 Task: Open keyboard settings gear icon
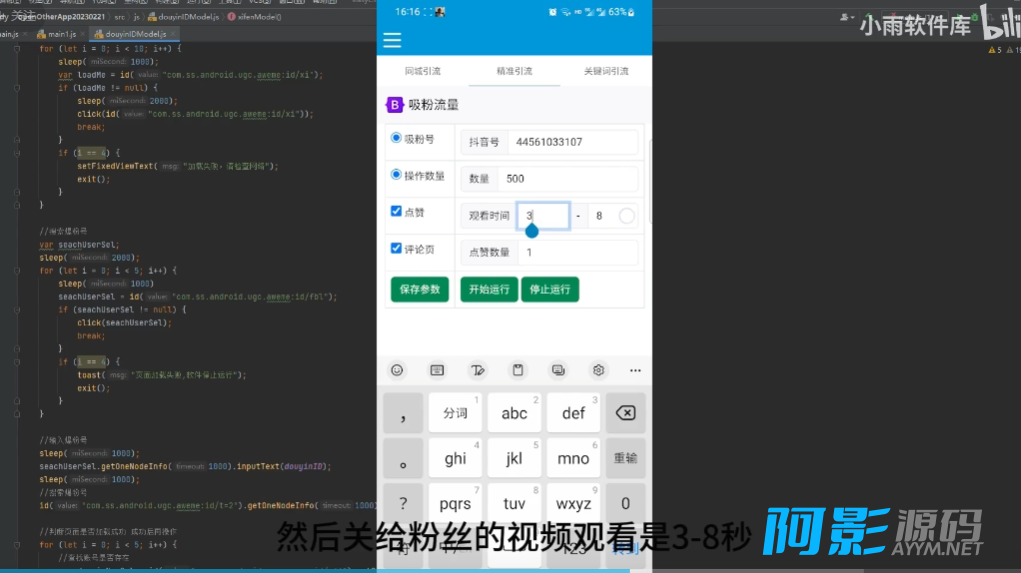click(x=598, y=370)
